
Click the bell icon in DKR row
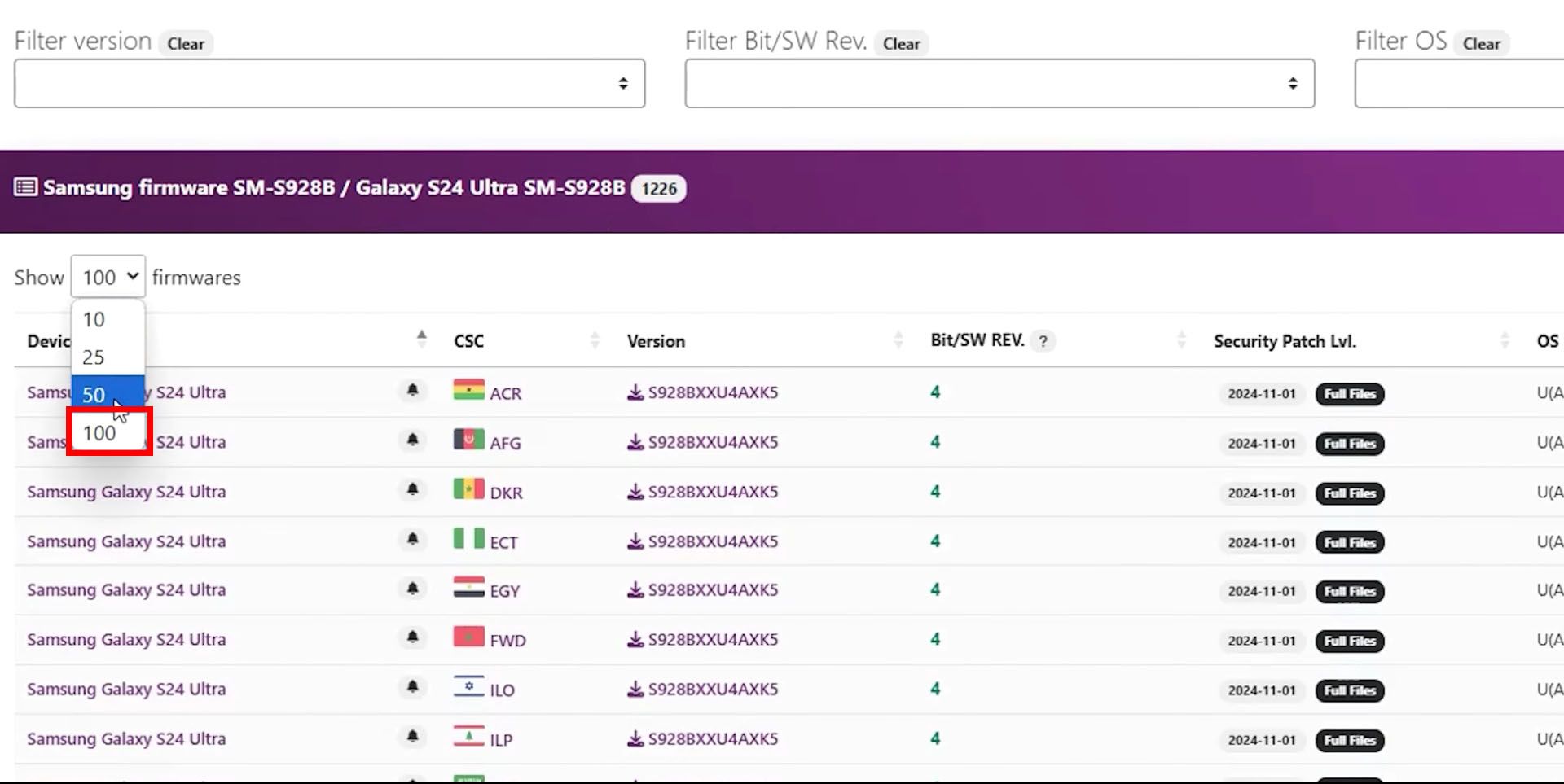[413, 489]
